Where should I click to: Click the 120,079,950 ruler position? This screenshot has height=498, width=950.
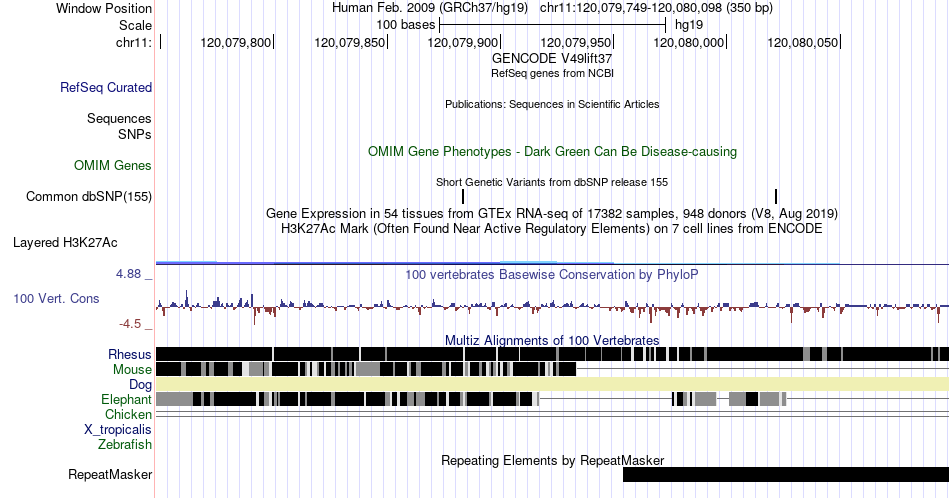(576, 42)
